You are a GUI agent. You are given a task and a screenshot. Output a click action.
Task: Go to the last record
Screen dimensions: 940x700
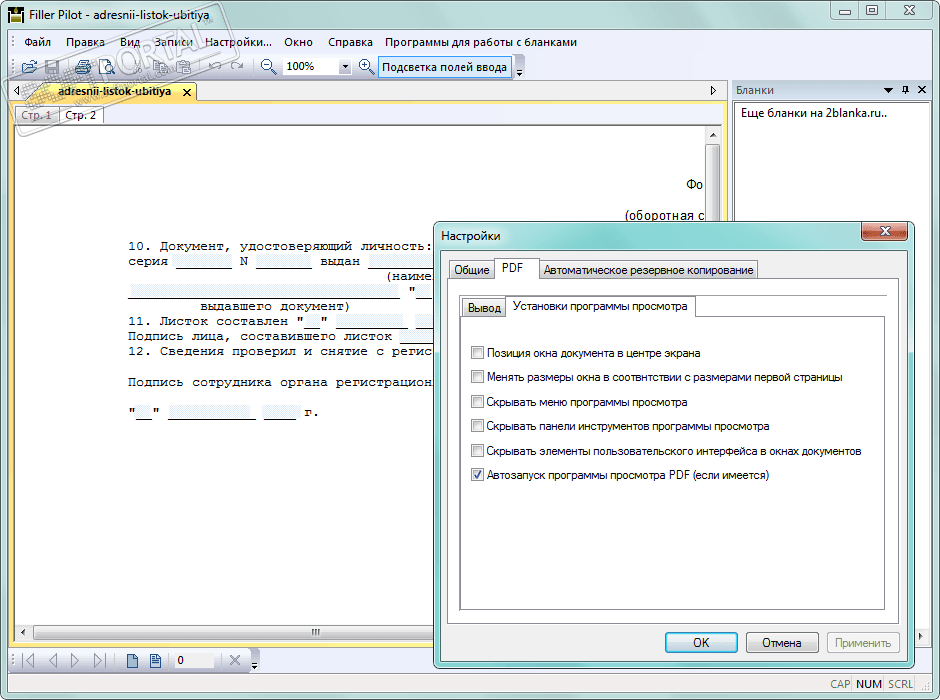(100, 660)
